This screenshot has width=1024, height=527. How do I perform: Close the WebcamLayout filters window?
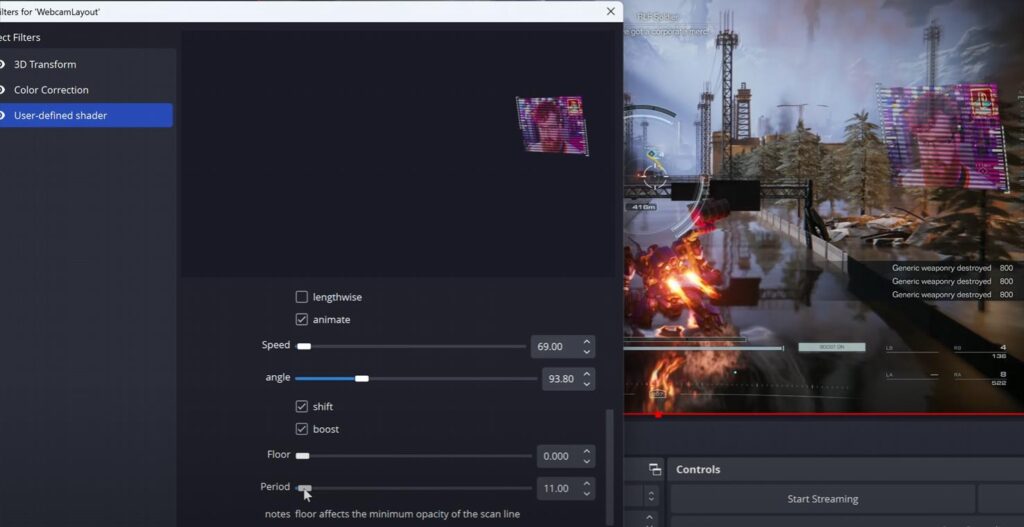tap(611, 11)
